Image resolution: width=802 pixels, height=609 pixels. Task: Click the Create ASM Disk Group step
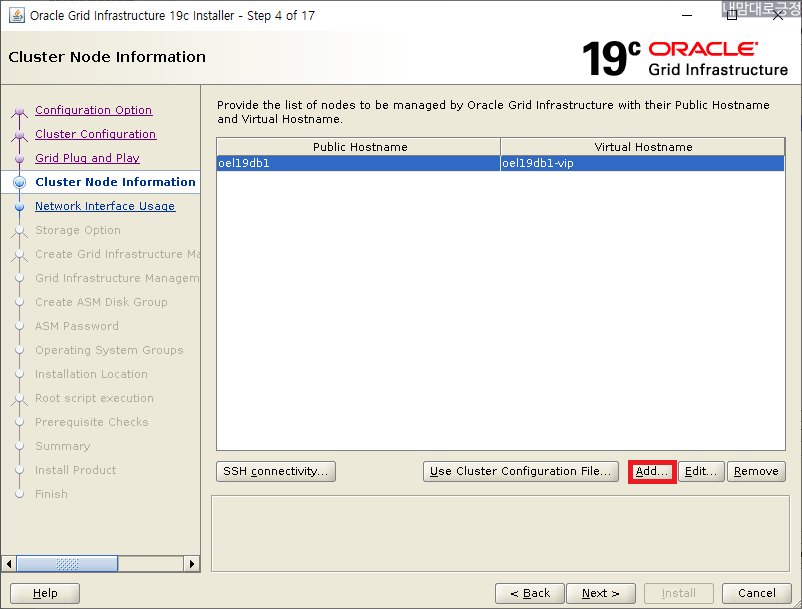pos(101,302)
